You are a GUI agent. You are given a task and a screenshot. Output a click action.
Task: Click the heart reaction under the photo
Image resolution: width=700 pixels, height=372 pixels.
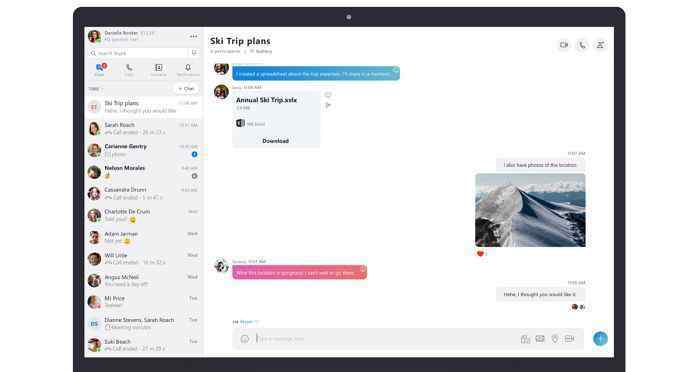click(x=480, y=254)
